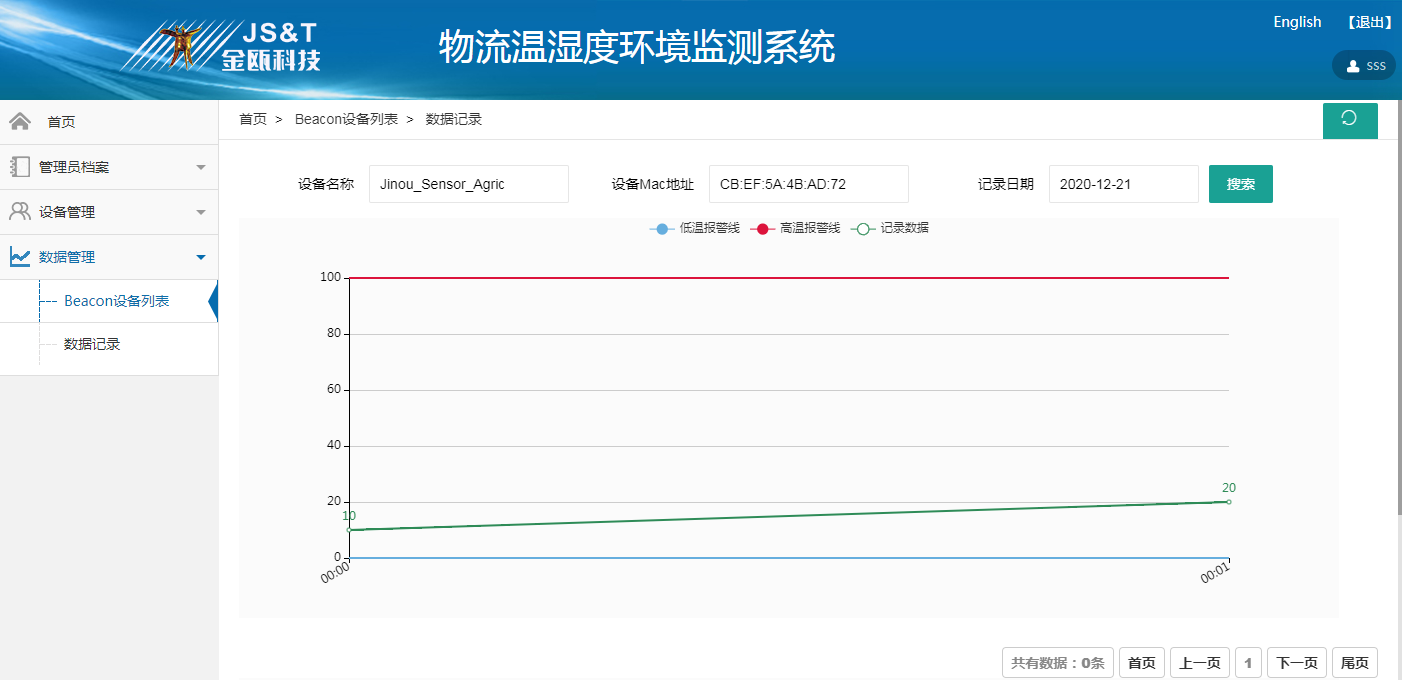Click the page vertical scrollbar

[x=1398, y=310]
